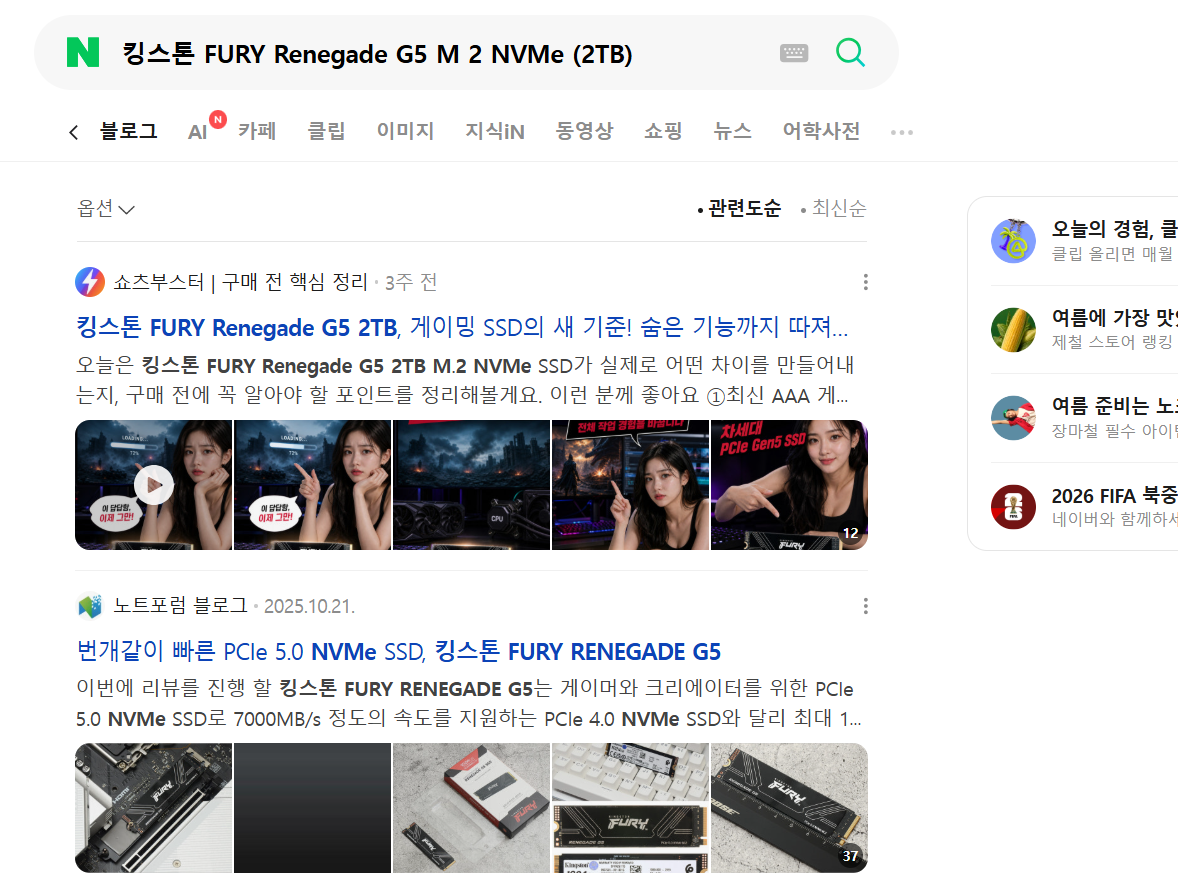Image resolution: width=1178 pixels, height=886 pixels.
Task: Open the dark GPU and CPU thumbnail
Action: [471, 485]
